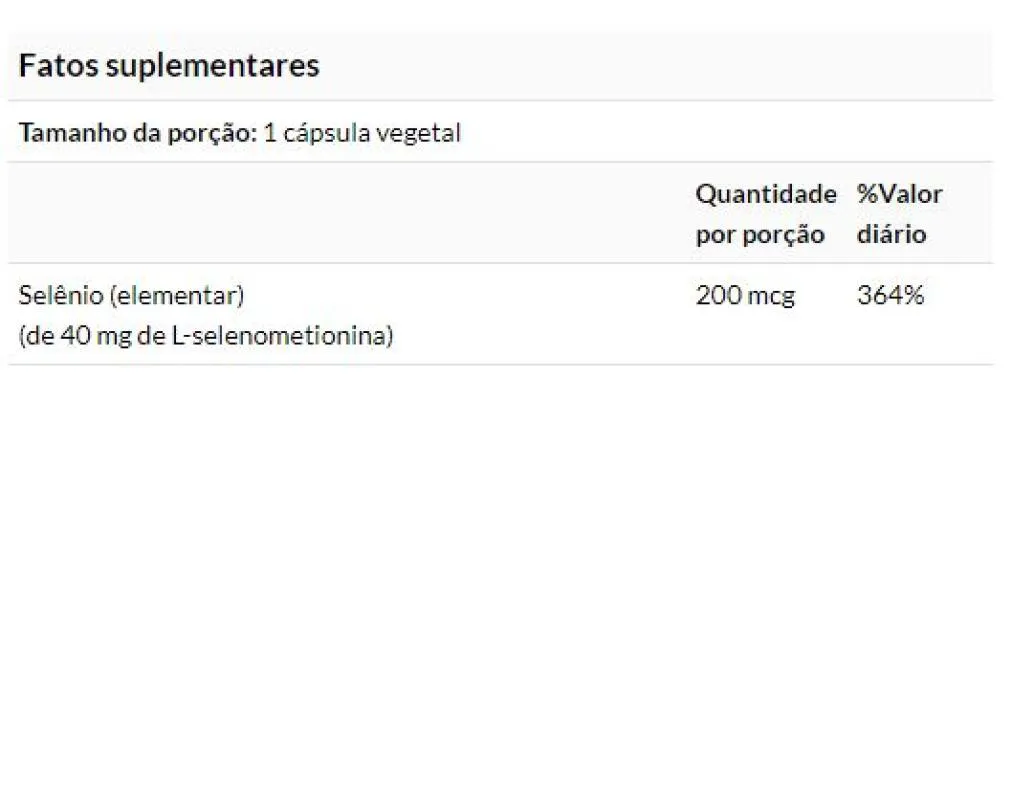Screen dimensions: 1012x800
Task: Select the Selênio (elementar) ingredient name
Action: coord(132,295)
